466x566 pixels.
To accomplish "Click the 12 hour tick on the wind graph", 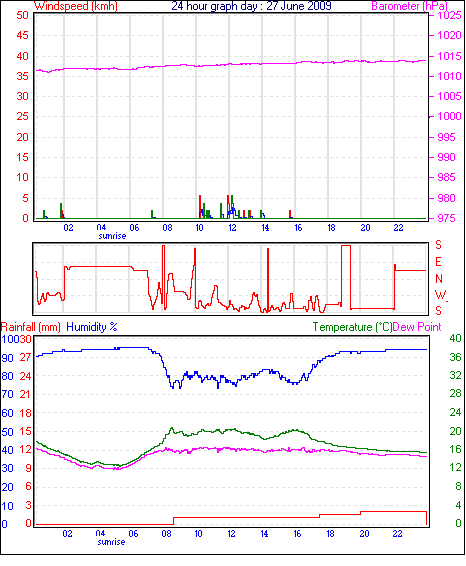I will pyautogui.click(x=232, y=228).
